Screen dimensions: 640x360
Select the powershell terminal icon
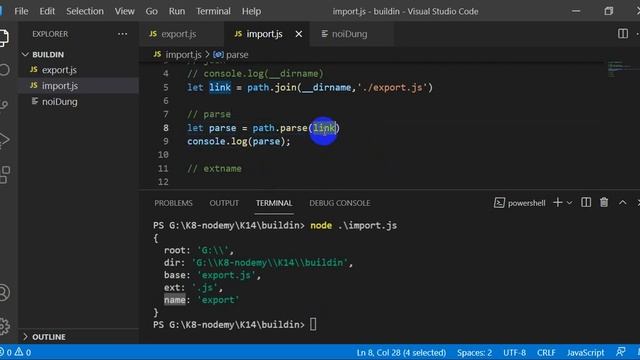coord(499,202)
